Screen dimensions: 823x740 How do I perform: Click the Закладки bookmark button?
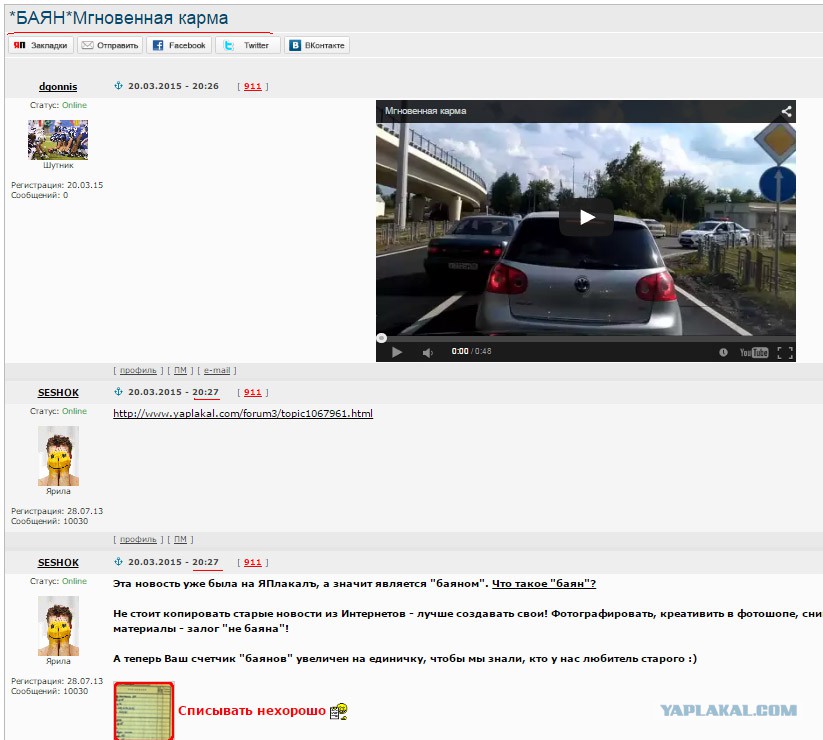coord(41,45)
